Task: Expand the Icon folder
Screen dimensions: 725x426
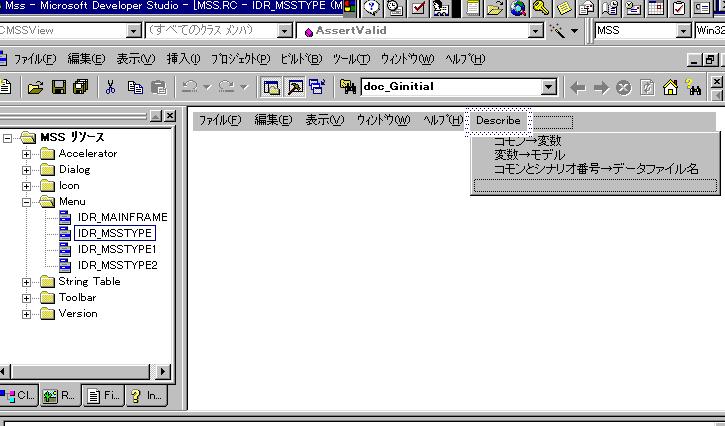Action: 26,186
